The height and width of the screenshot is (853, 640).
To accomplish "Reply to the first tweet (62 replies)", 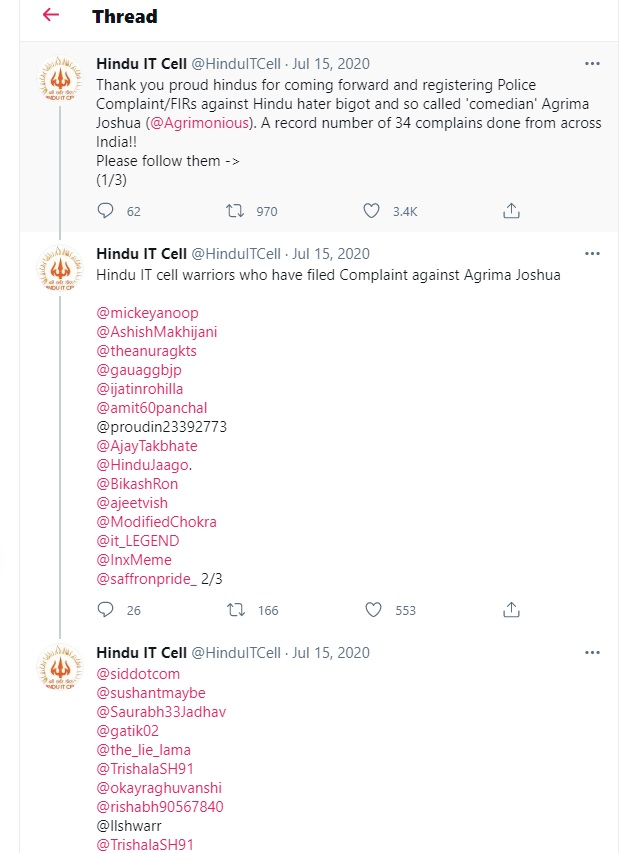I will click(106, 211).
